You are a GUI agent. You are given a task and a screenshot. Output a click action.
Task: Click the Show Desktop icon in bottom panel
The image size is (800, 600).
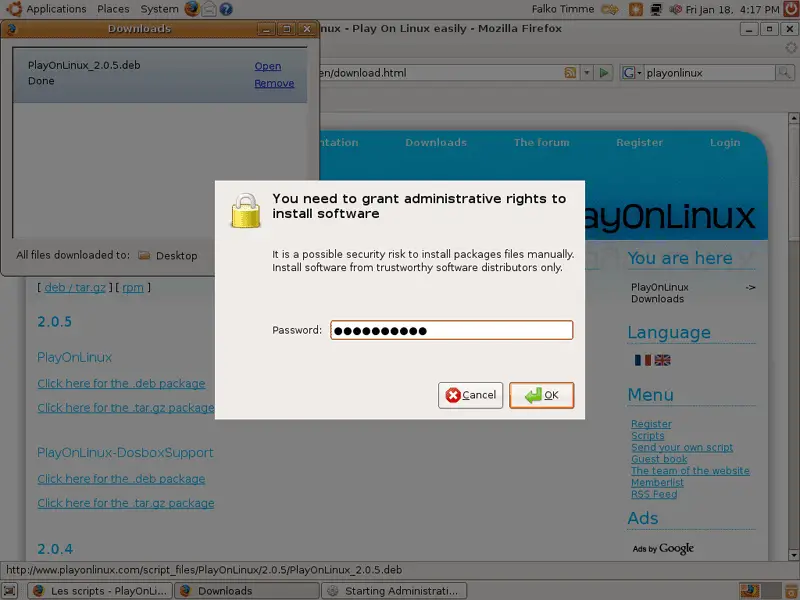10,591
